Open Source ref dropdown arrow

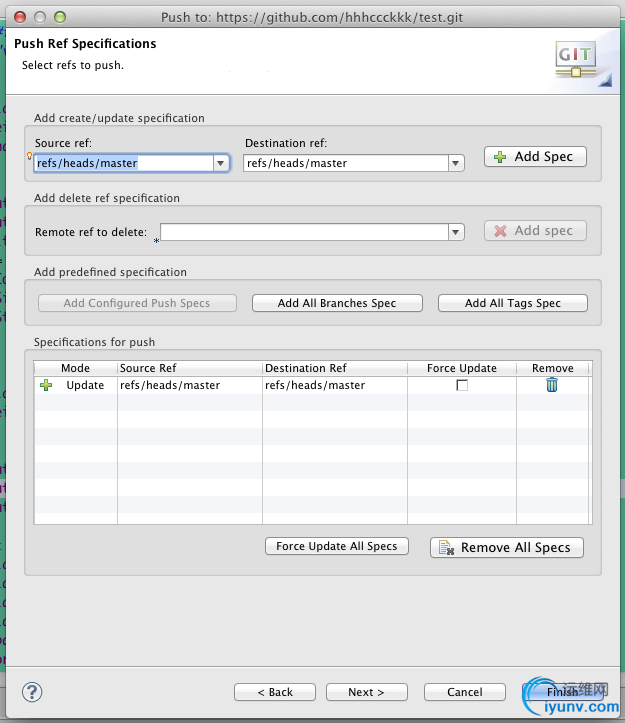(x=220, y=163)
